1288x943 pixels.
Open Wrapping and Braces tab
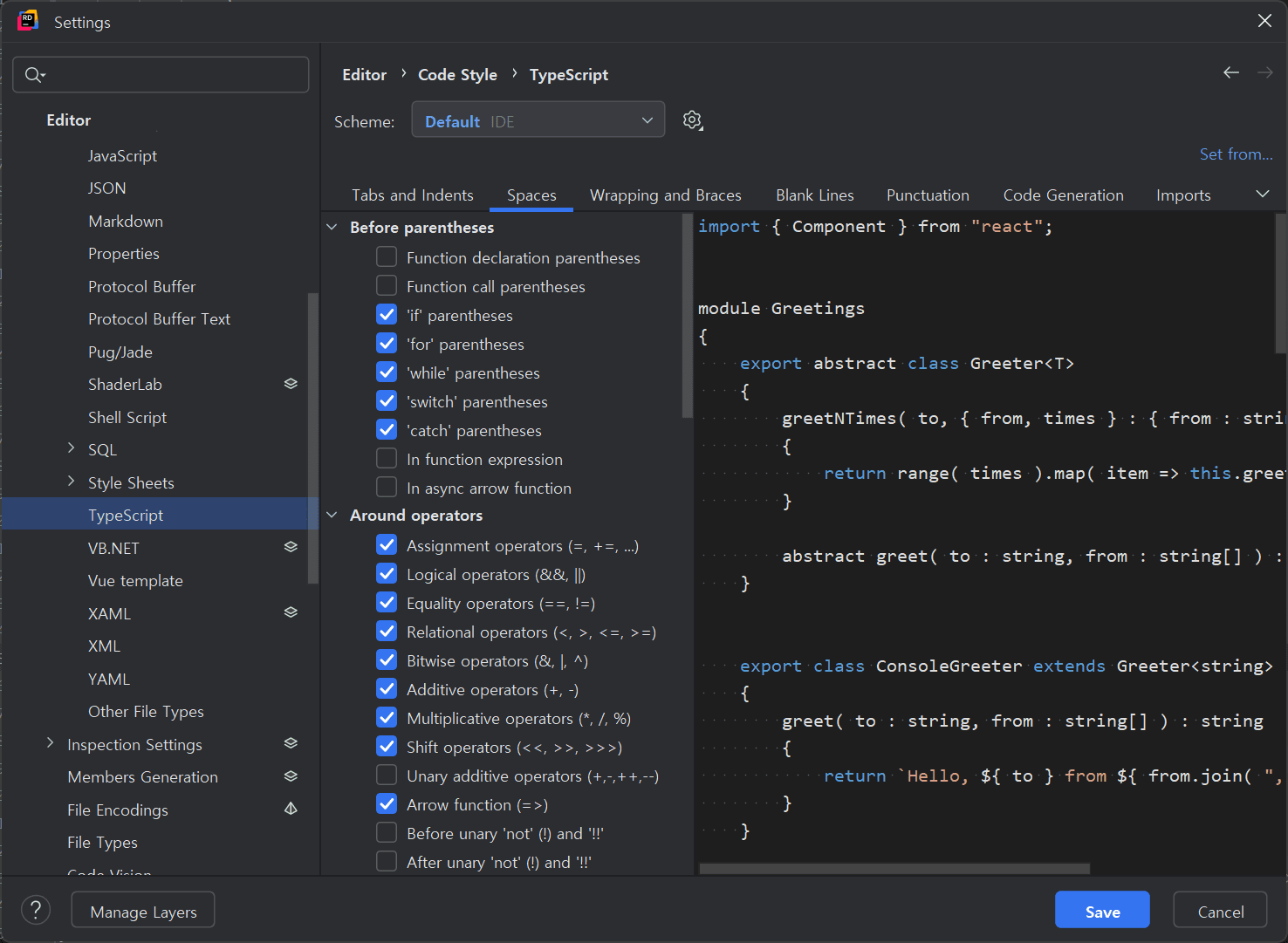[x=666, y=195]
